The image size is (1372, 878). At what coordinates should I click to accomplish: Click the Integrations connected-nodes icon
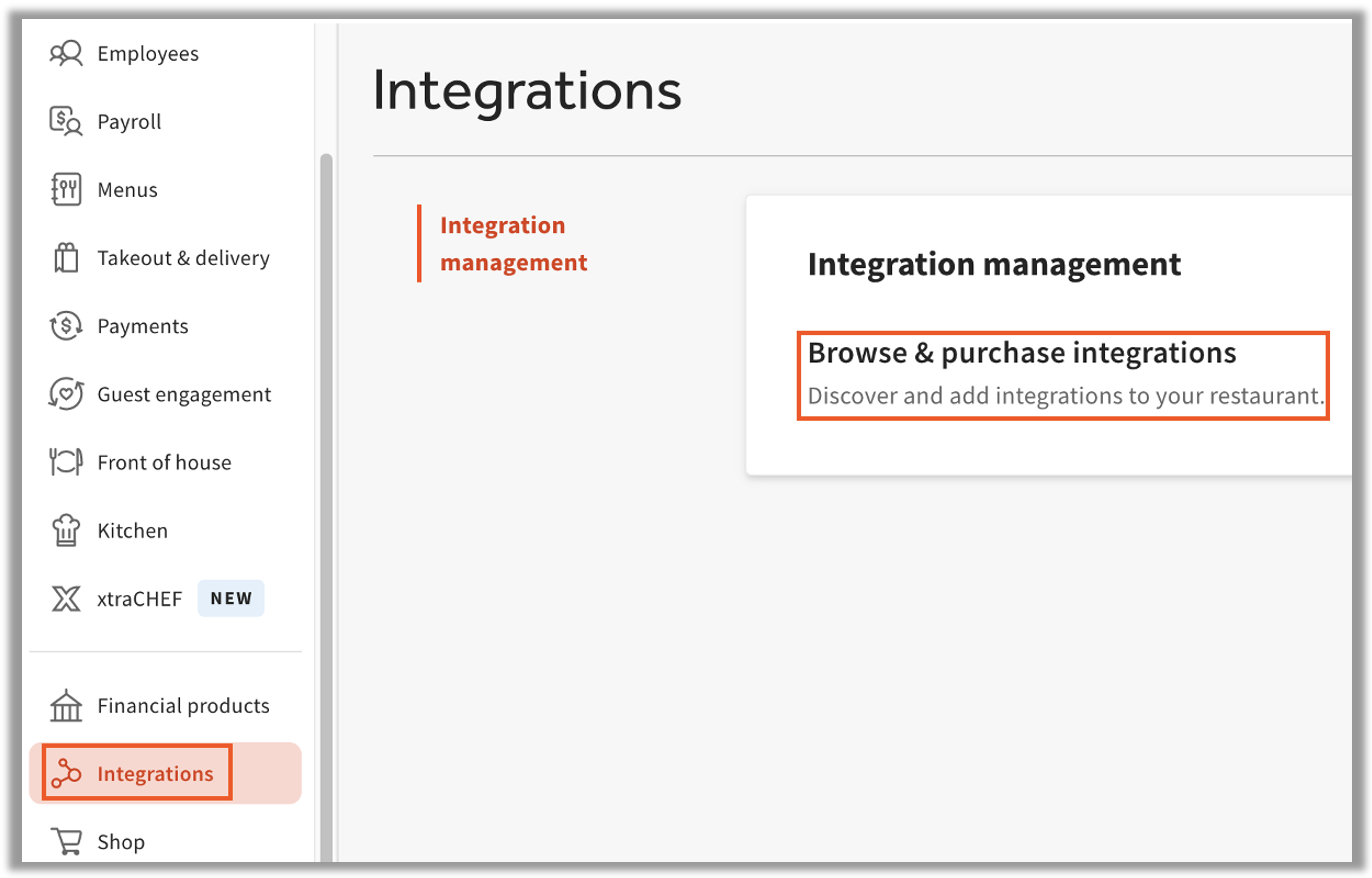tap(65, 774)
